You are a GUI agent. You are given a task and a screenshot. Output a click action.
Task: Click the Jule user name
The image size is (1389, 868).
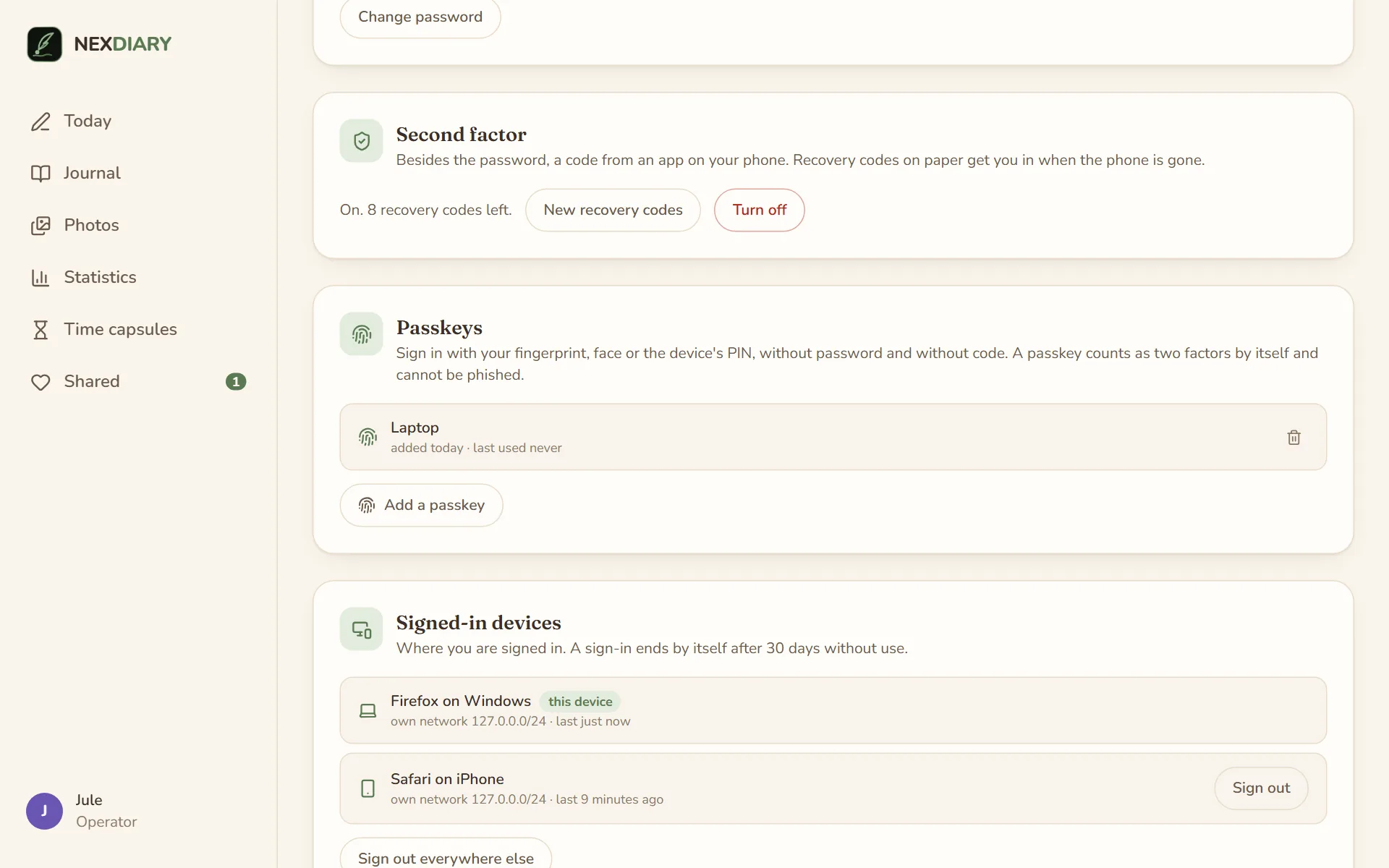coord(89,800)
